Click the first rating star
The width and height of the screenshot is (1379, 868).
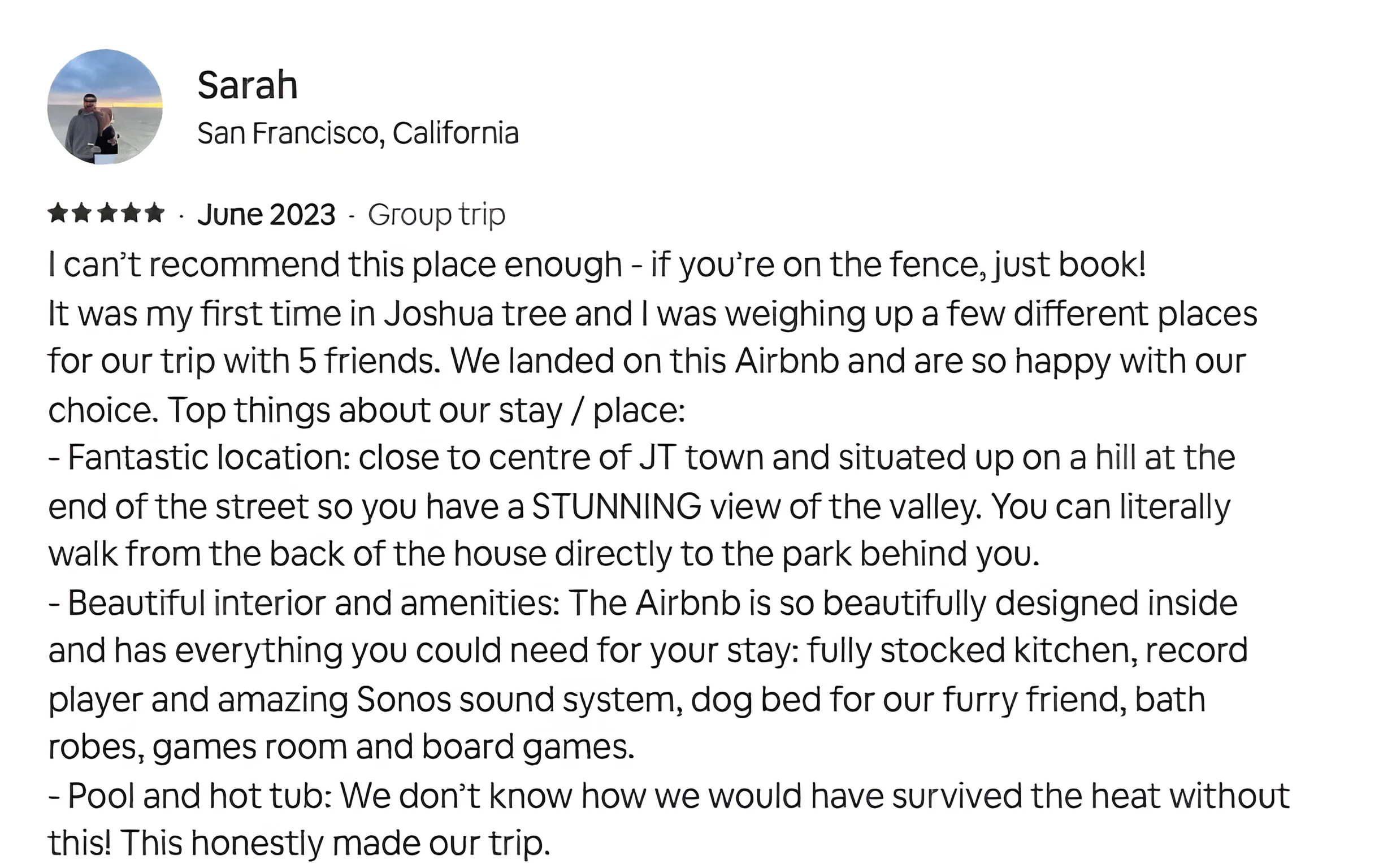point(57,214)
